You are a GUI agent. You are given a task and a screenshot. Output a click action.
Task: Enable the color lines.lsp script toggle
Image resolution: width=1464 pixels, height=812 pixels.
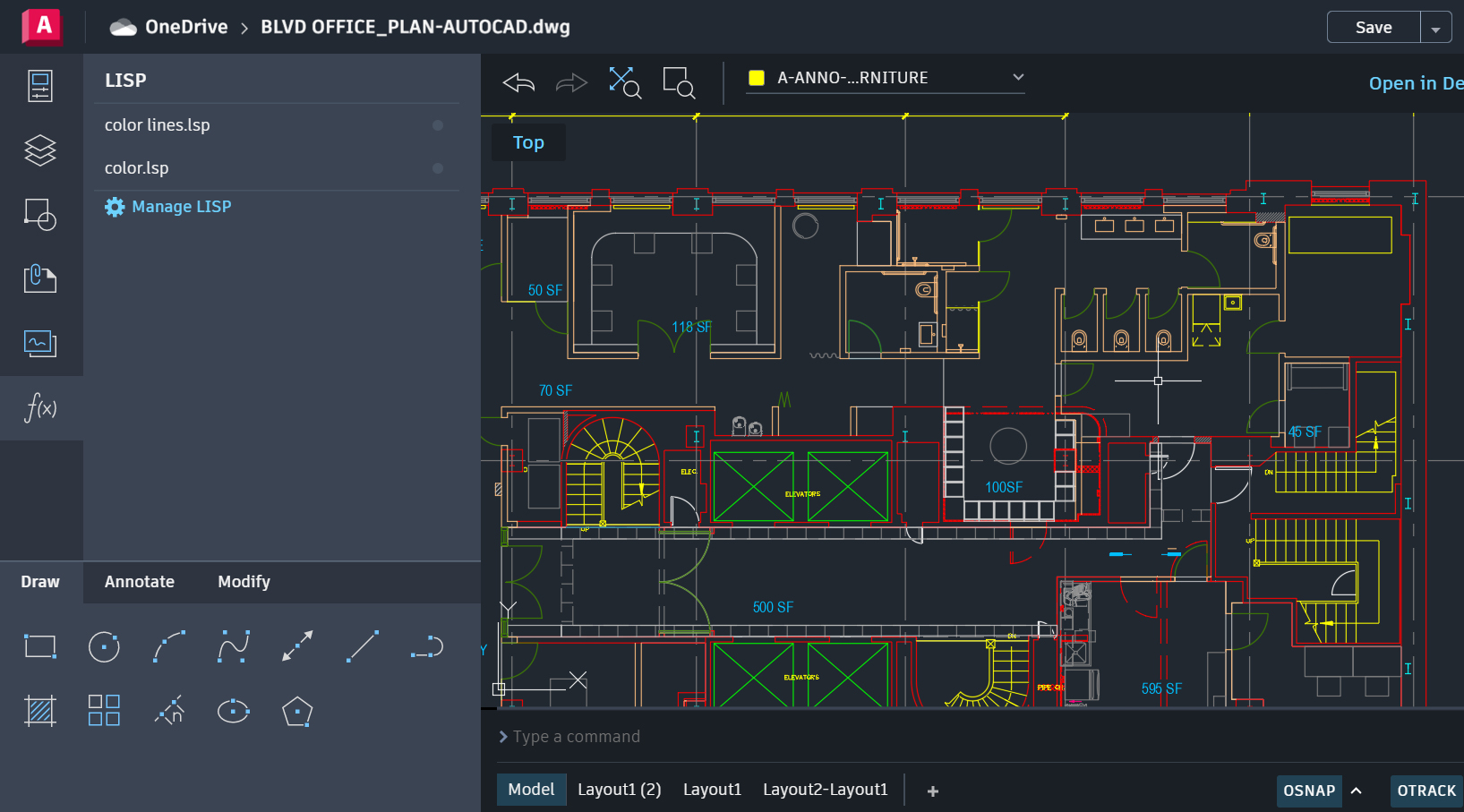[437, 124]
